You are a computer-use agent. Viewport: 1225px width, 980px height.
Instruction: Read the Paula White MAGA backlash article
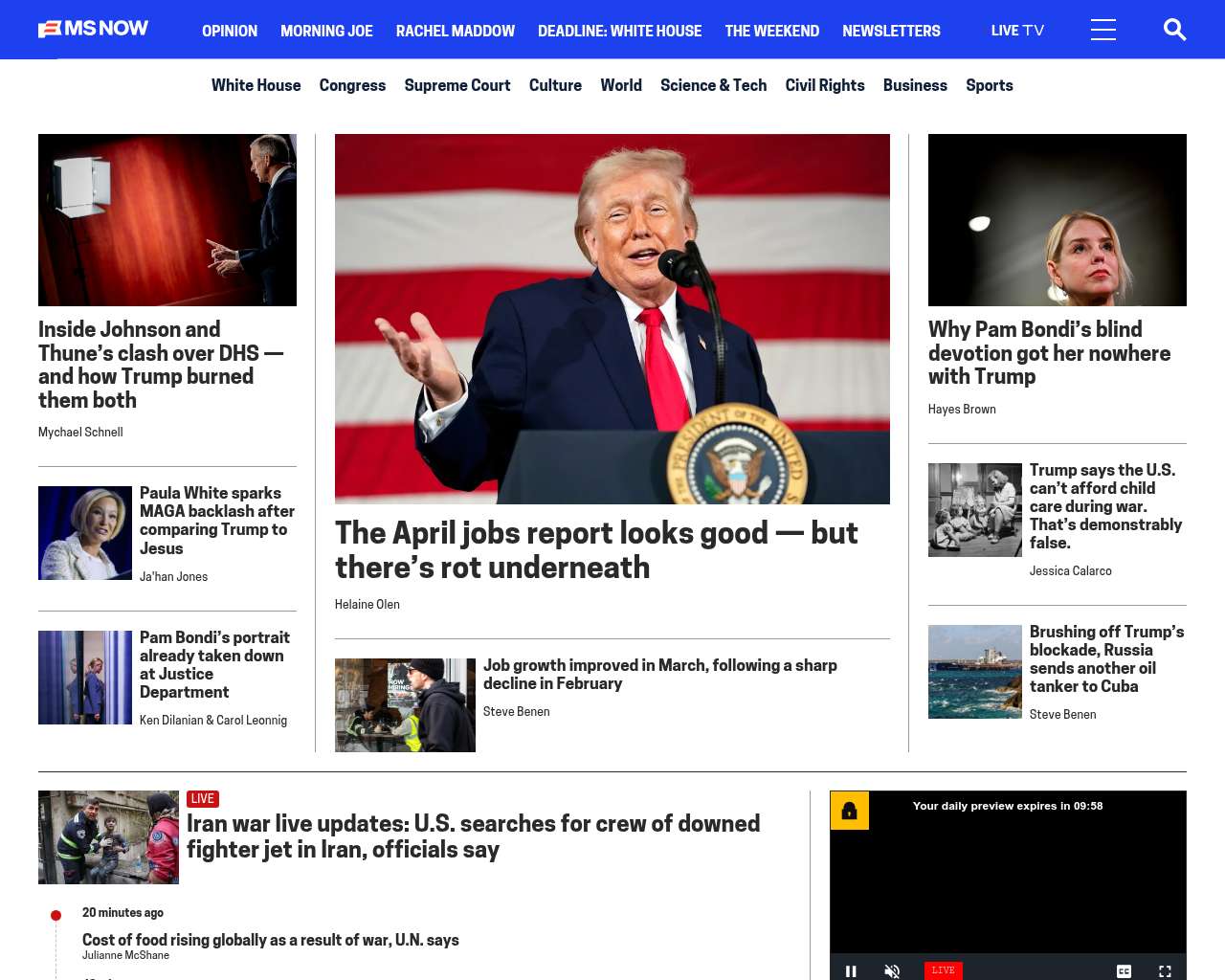[216, 520]
